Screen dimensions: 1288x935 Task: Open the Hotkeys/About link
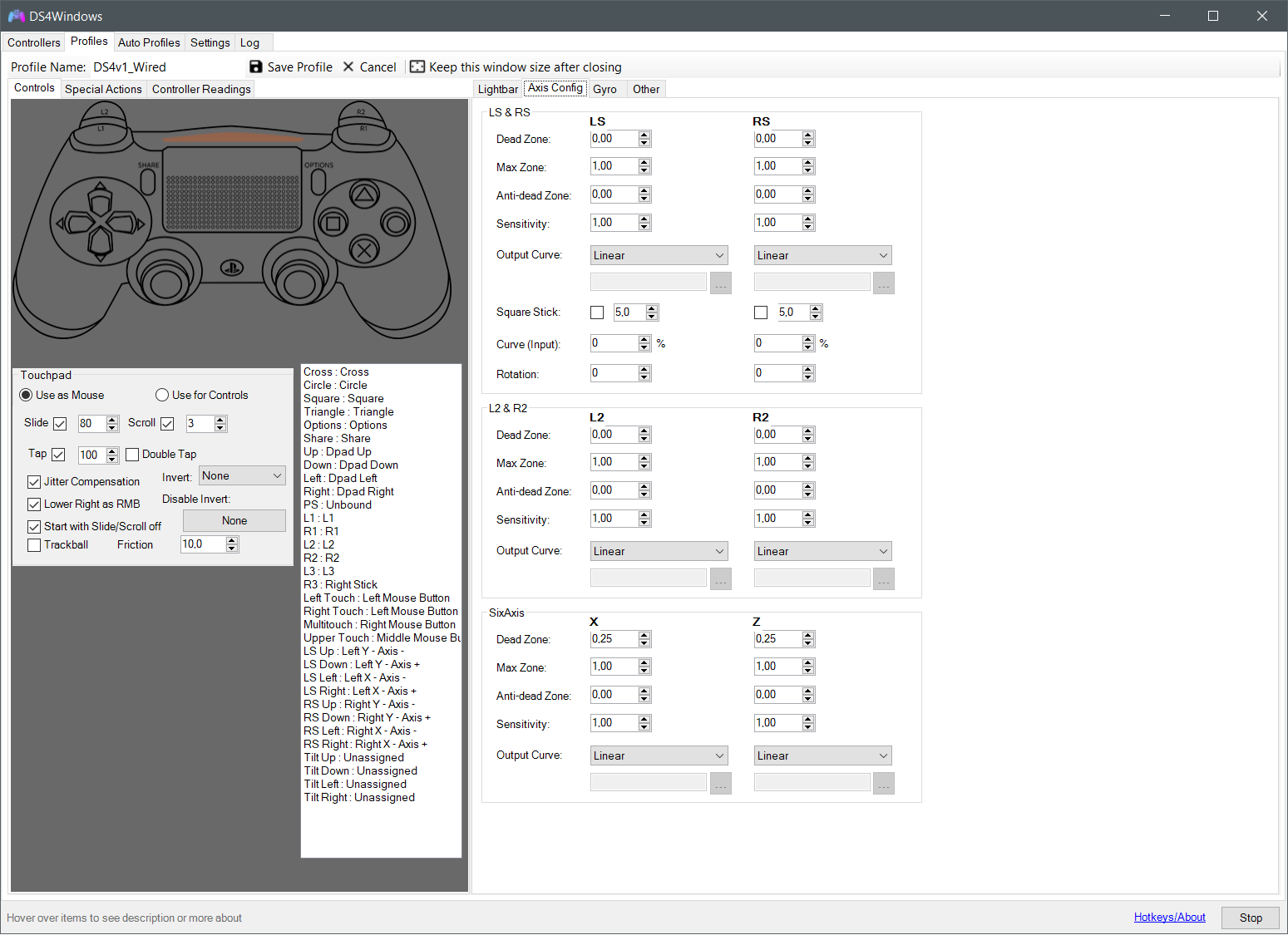1170,917
